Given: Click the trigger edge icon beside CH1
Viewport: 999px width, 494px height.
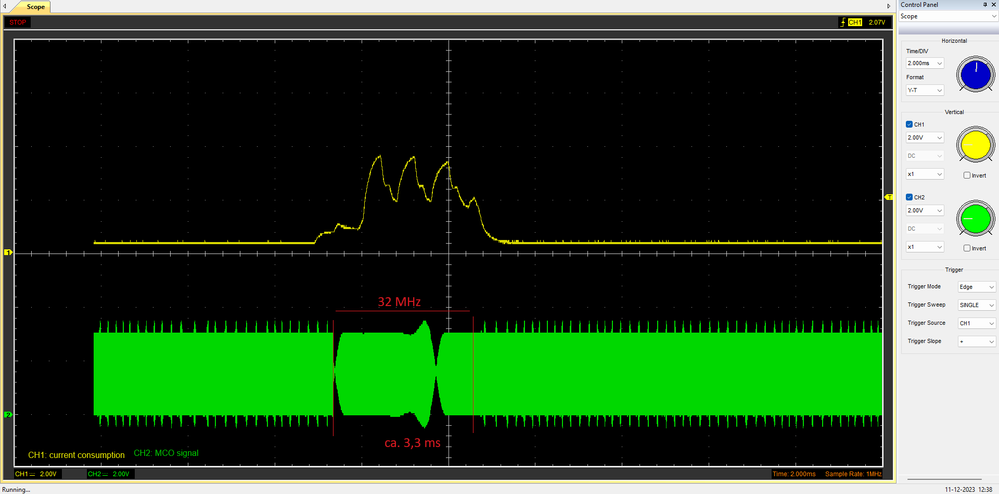Looking at the screenshot, I should click(x=843, y=22).
